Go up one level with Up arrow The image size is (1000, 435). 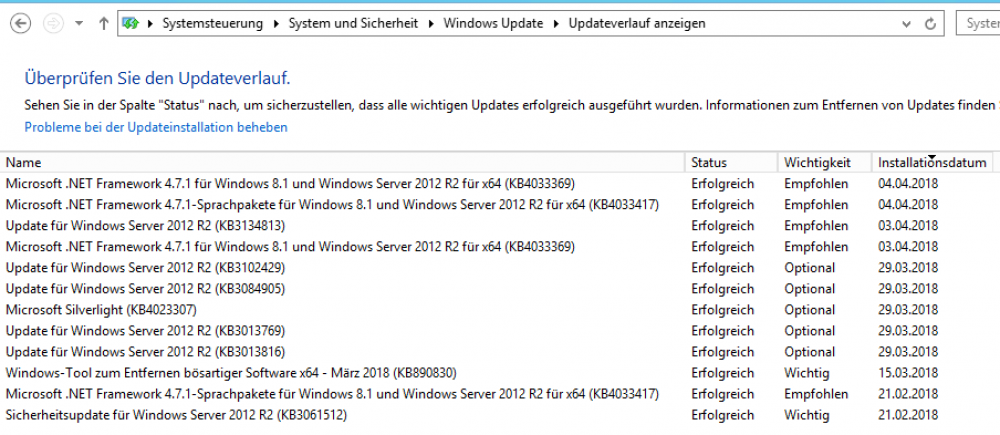coord(104,23)
